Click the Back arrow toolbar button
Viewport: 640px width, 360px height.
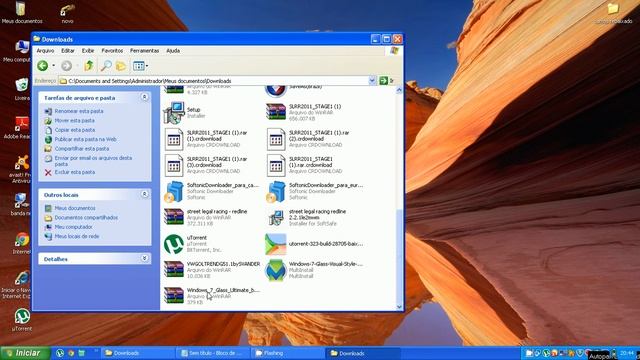[42, 66]
